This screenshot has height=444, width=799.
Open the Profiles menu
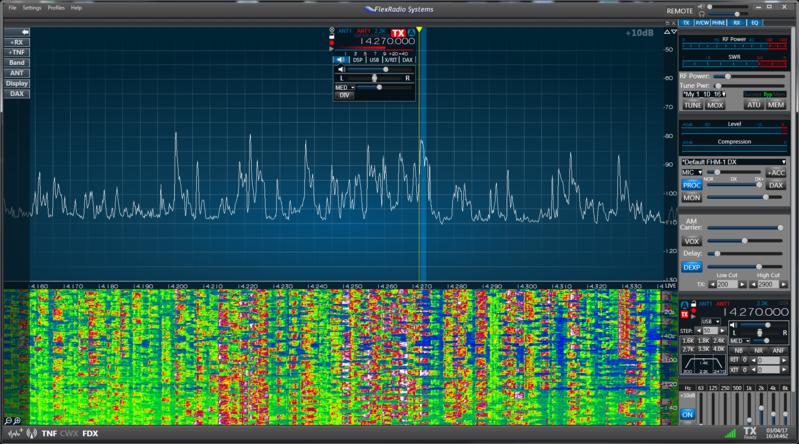(x=56, y=8)
